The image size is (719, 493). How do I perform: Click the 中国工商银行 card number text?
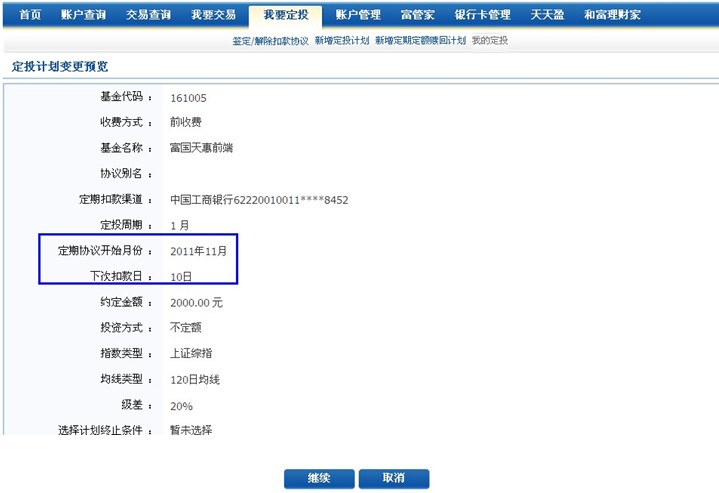pos(259,200)
